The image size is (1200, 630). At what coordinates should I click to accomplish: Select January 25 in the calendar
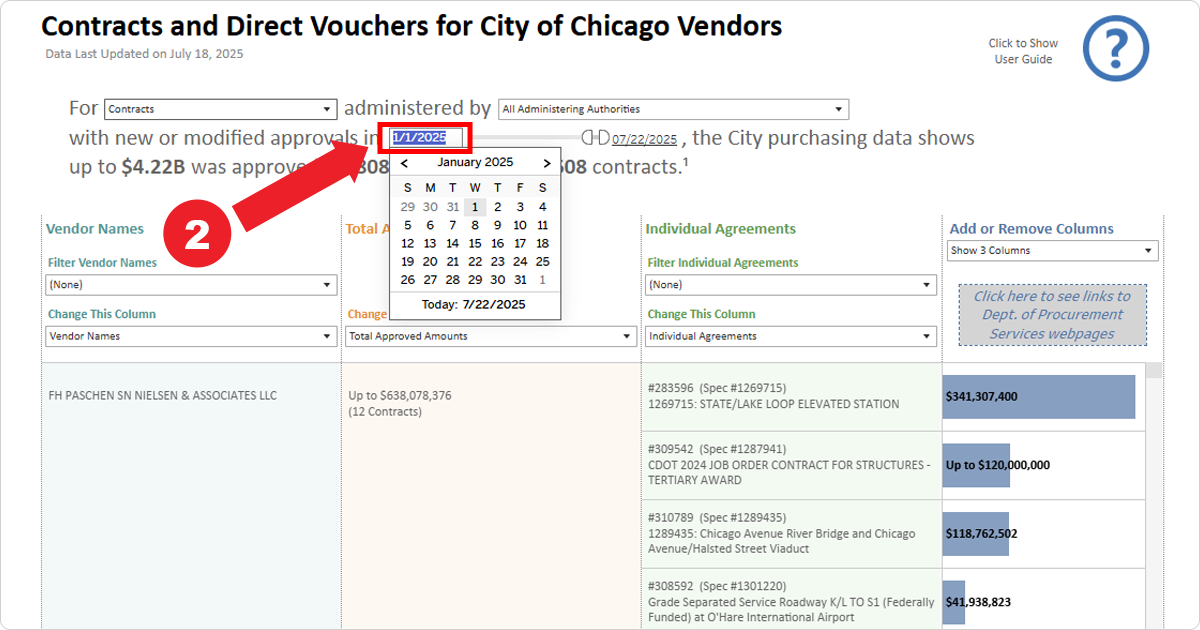(x=543, y=261)
